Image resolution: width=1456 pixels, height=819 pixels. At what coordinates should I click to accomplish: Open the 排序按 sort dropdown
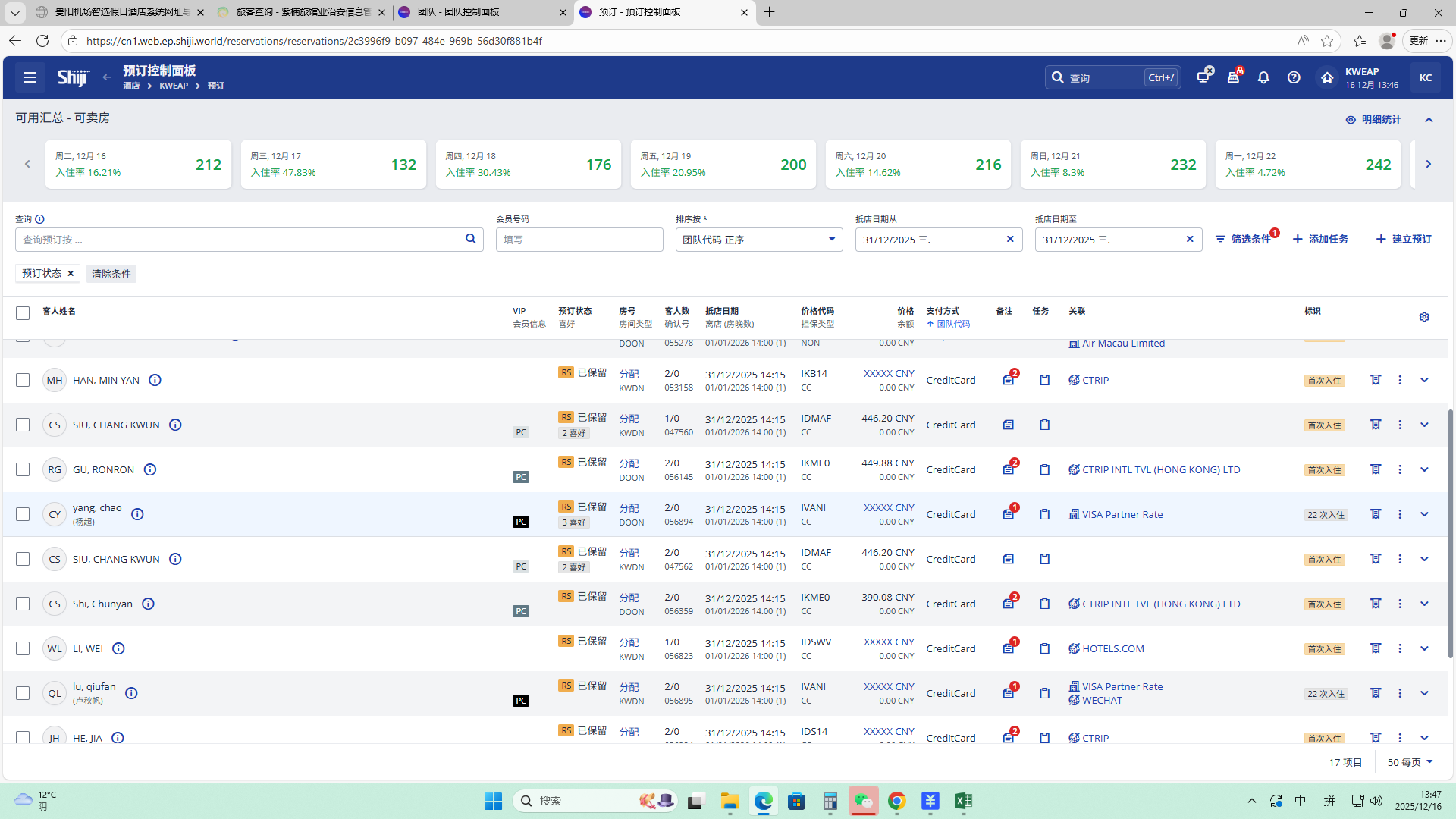(758, 240)
